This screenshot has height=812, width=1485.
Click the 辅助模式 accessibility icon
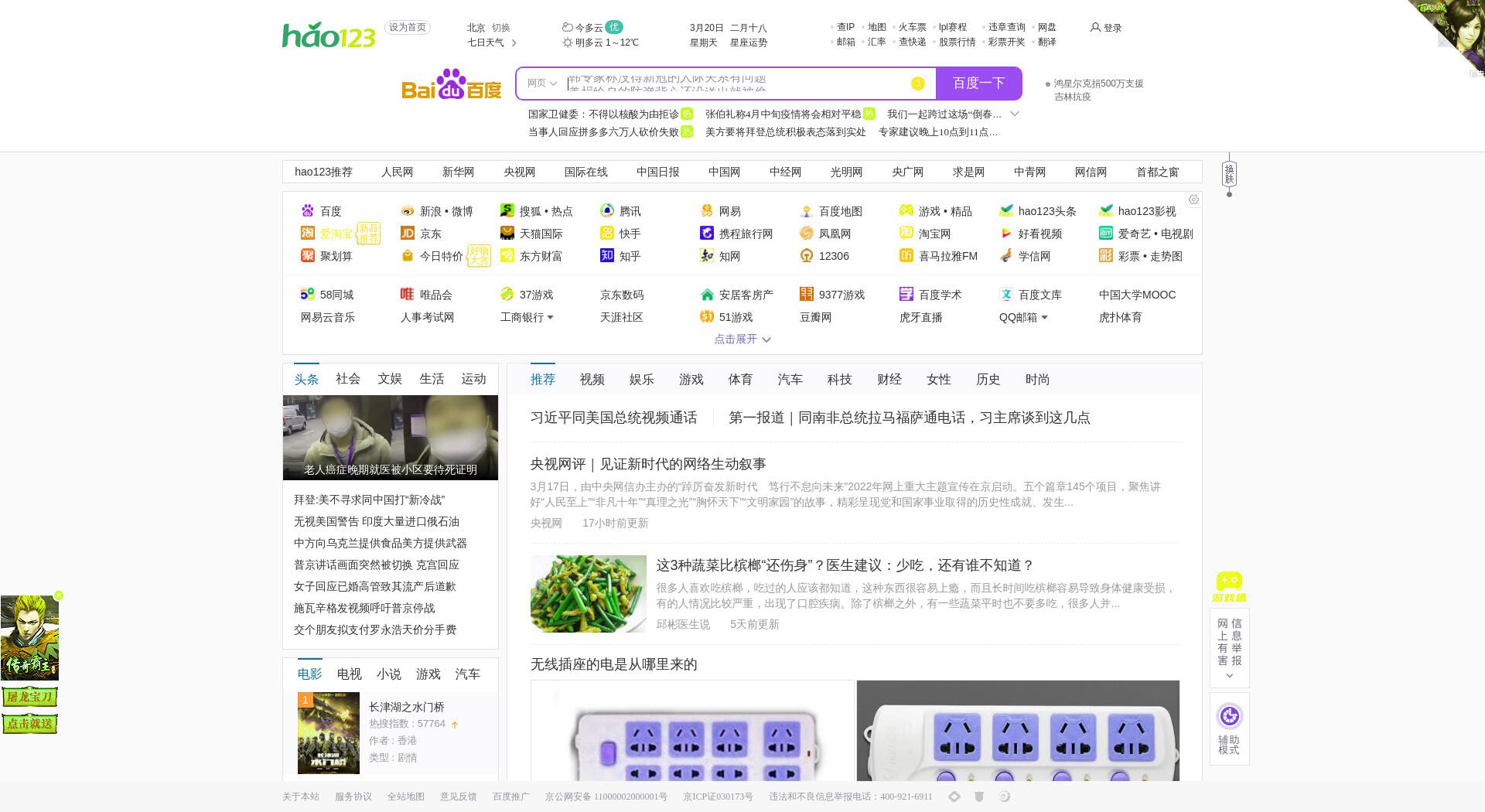[1229, 716]
